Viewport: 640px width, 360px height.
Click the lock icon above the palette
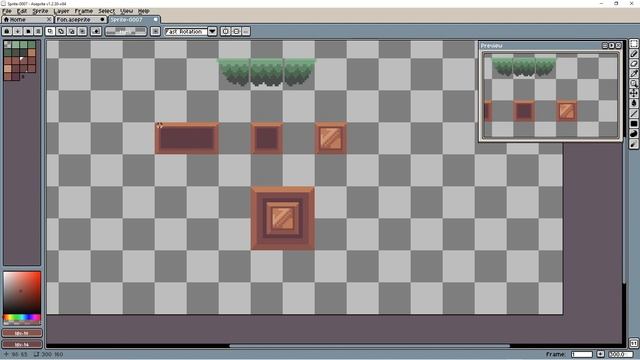point(7,31)
